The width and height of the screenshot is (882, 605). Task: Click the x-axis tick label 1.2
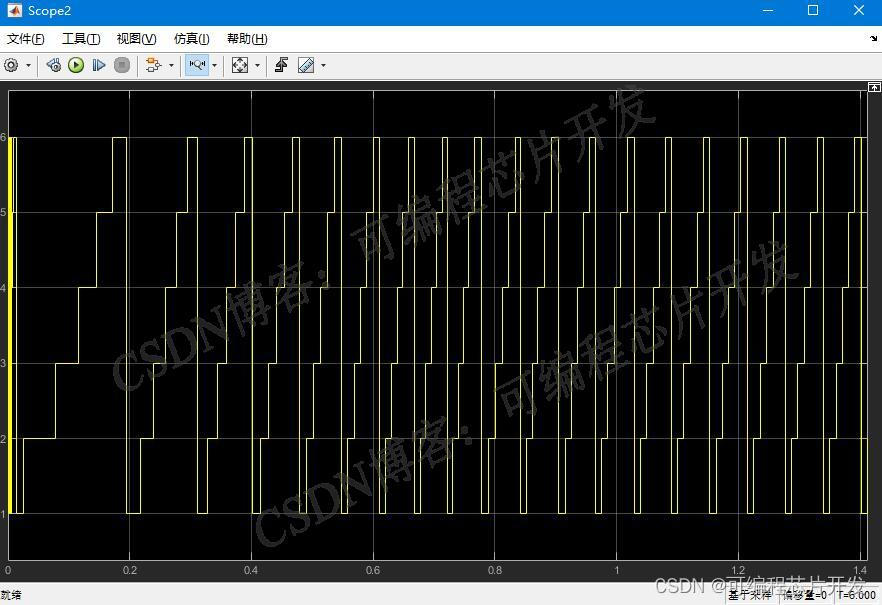tap(738, 570)
